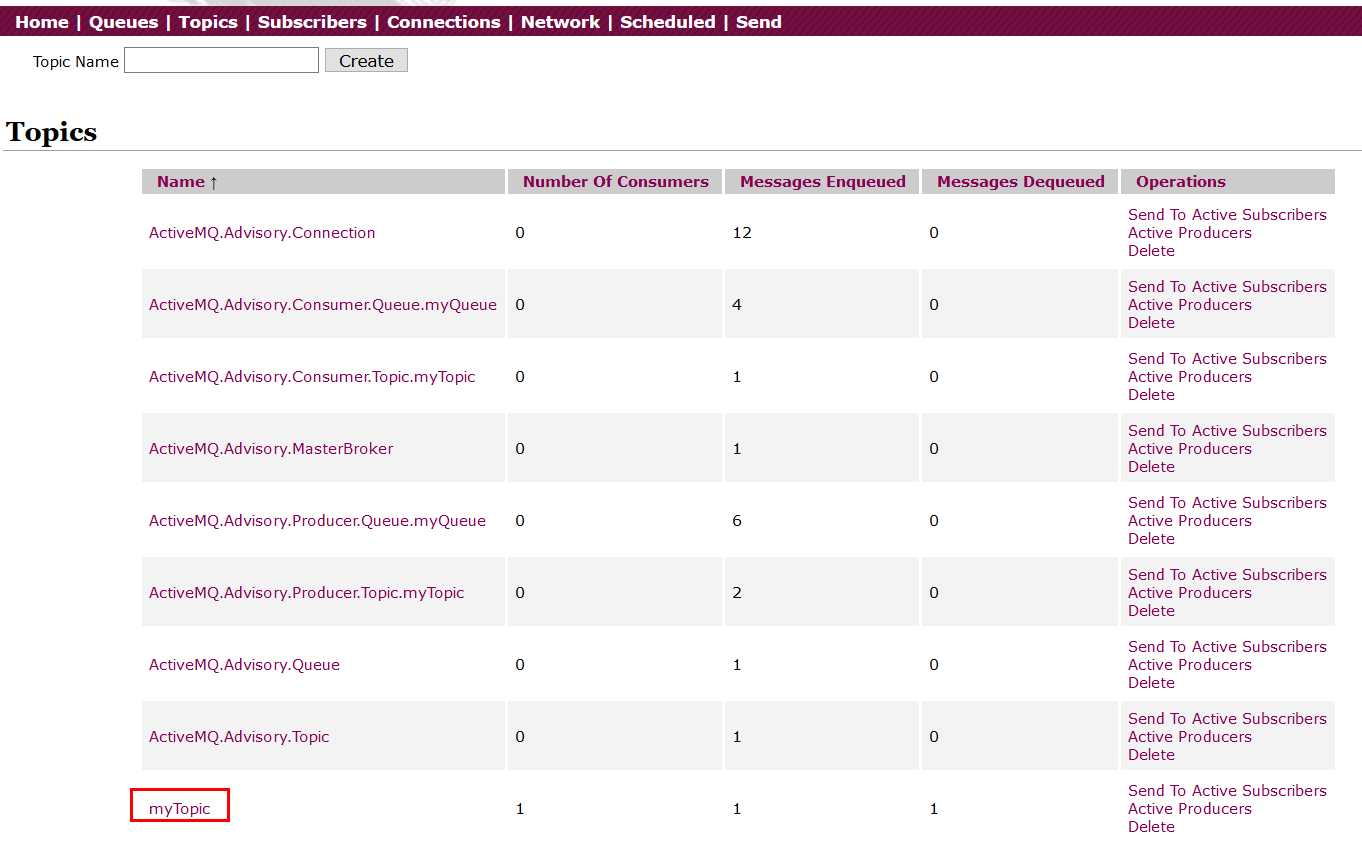Send To Active Subscribers for ActiveMQ.Advisory.Topic
The width and height of the screenshot is (1362, 864).
pos(1227,719)
